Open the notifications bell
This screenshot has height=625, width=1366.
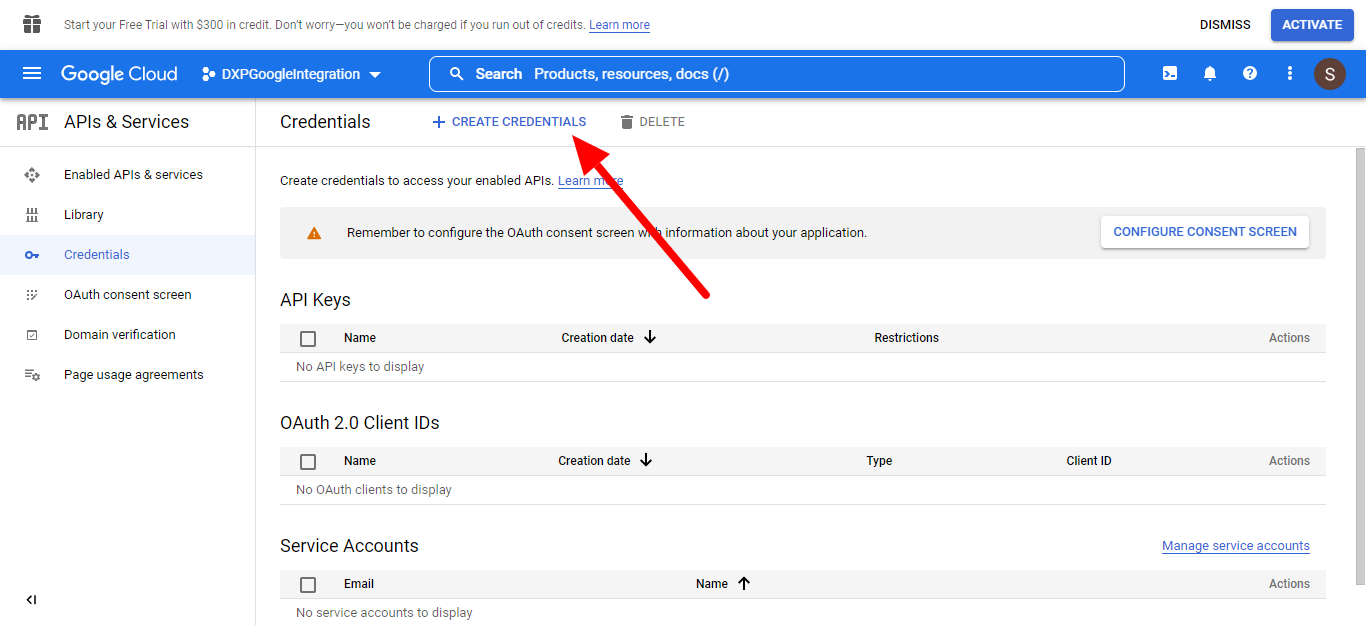pyautogui.click(x=1210, y=74)
